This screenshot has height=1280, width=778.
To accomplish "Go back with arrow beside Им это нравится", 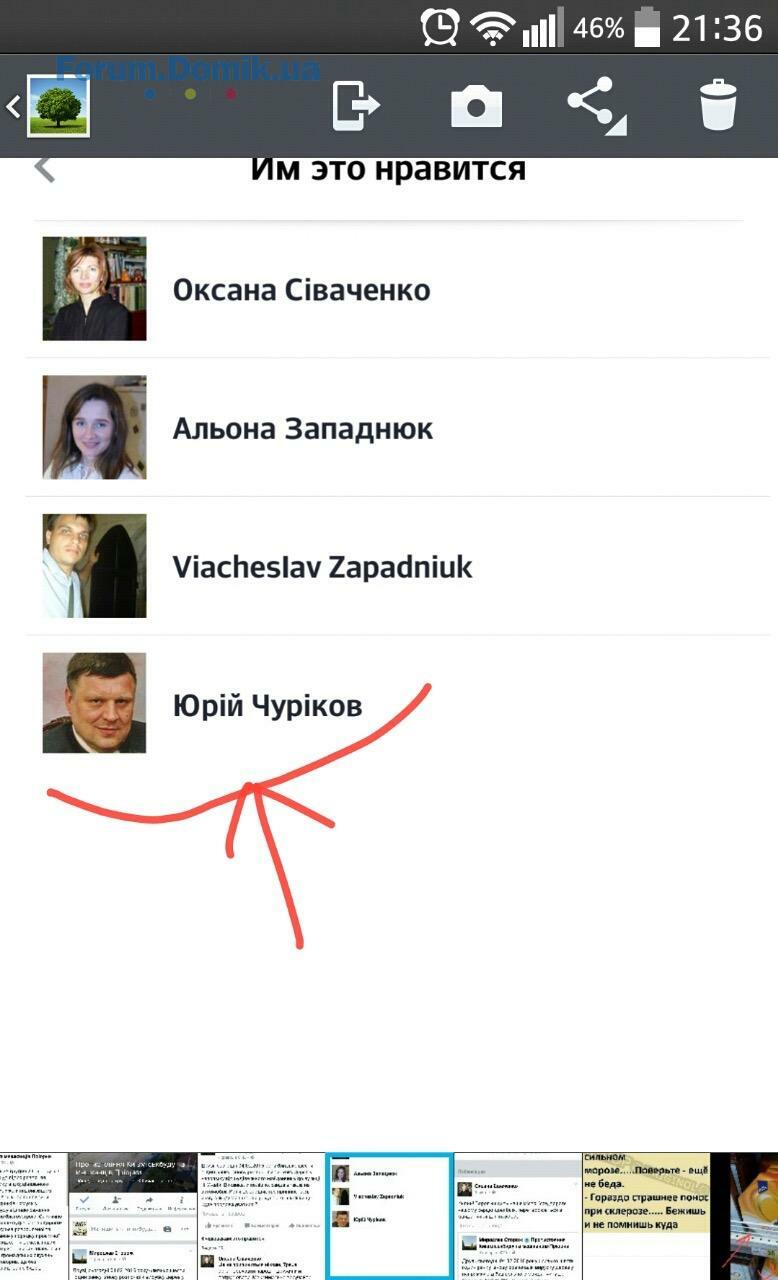I will point(44,168).
